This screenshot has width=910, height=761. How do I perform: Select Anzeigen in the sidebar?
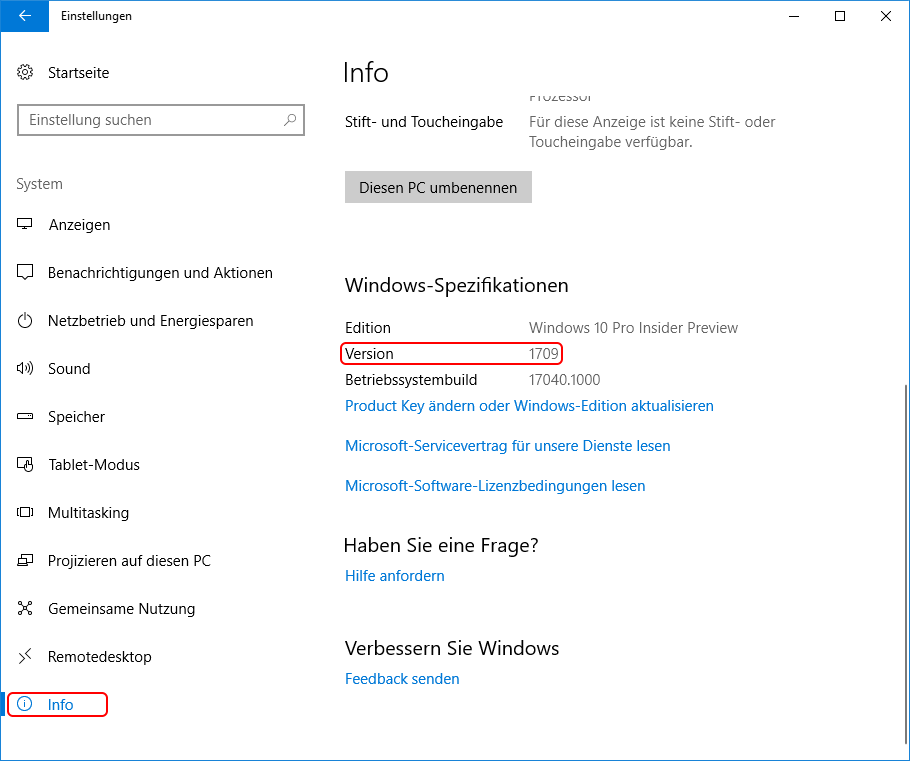80,225
